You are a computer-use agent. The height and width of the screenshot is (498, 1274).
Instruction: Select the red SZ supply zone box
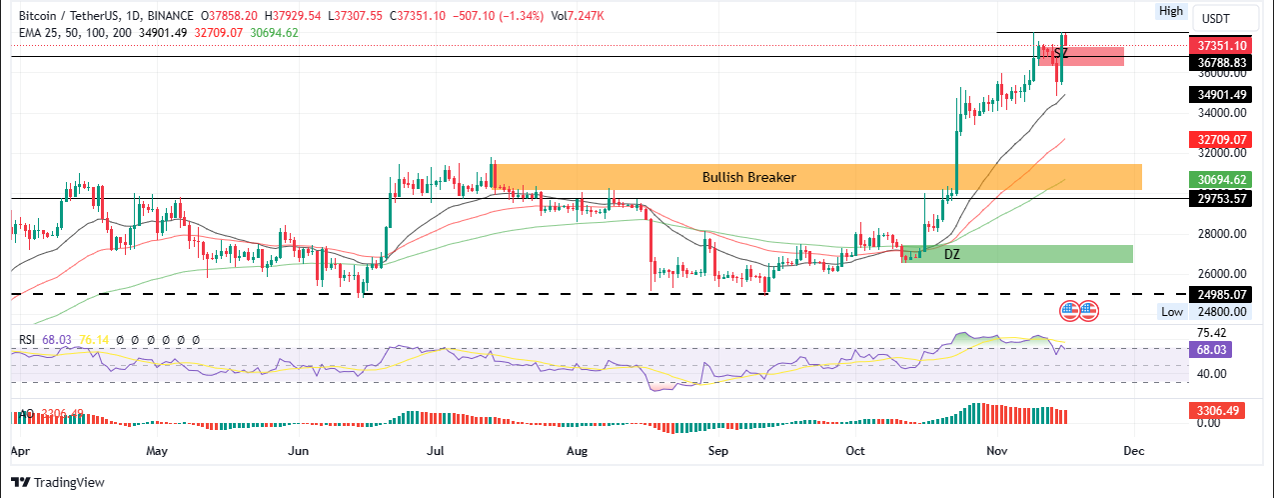[x=1081, y=56]
